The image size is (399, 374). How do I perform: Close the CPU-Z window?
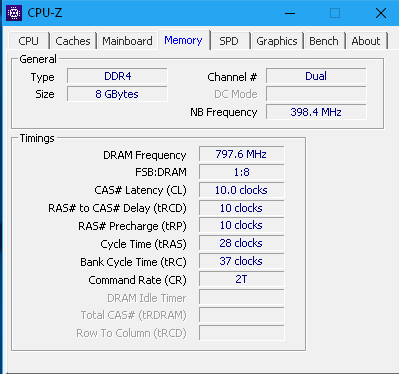381,13
